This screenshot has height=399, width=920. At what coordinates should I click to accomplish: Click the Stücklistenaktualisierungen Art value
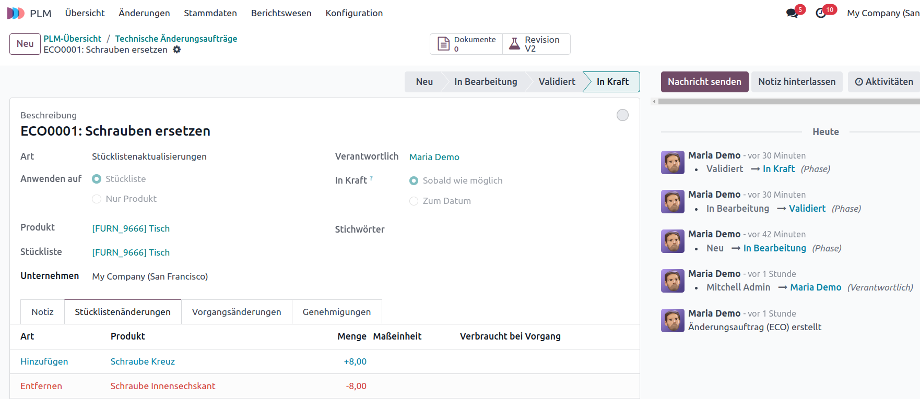[x=149, y=157]
